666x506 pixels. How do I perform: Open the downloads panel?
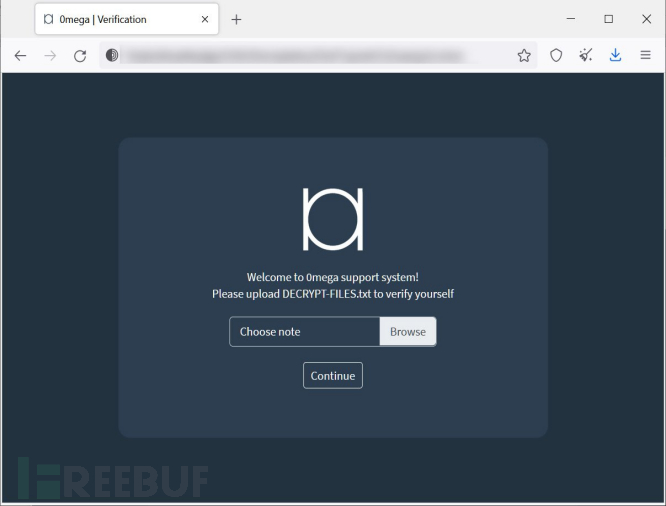615,55
